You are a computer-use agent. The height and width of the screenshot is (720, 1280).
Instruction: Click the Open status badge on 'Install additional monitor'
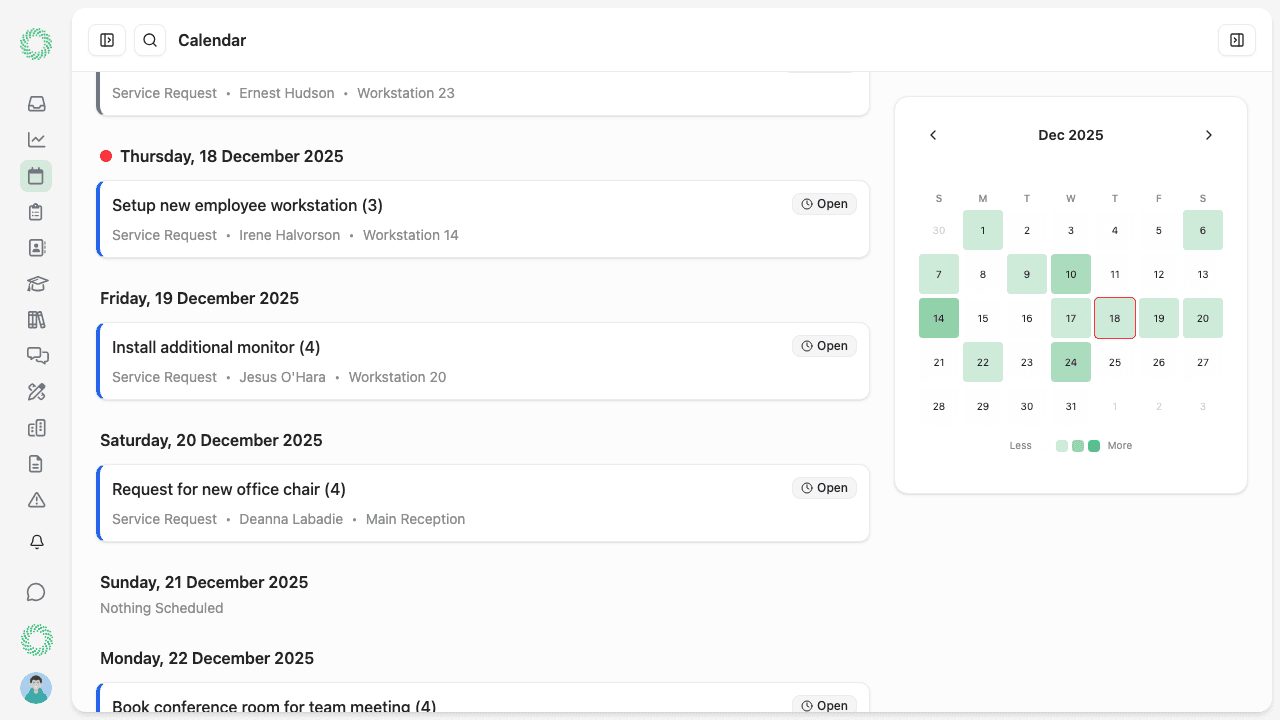(824, 345)
